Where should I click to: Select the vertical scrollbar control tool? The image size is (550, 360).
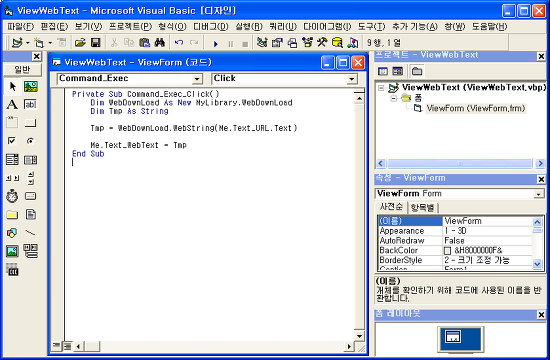click(x=31, y=178)
